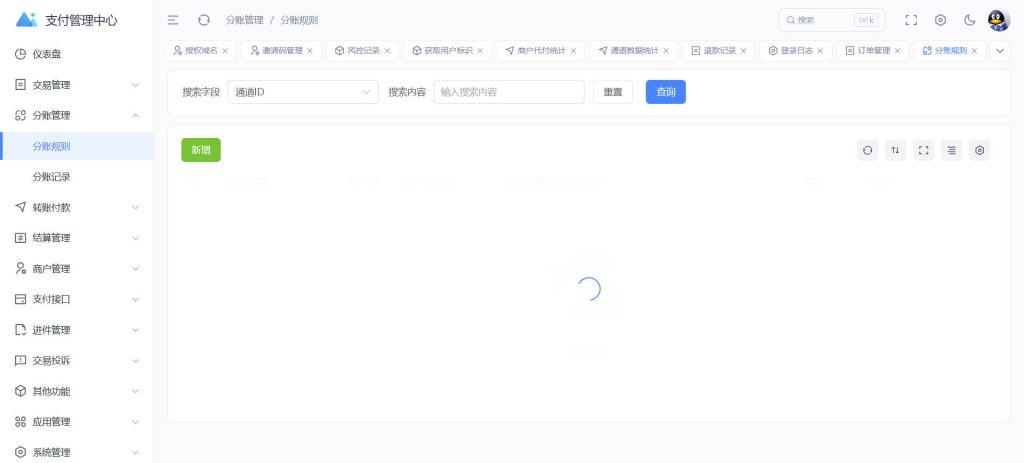This screenshot has width=1024, height=463.
Task: Open the settings gear icon in header
Action: click(940, 20)
